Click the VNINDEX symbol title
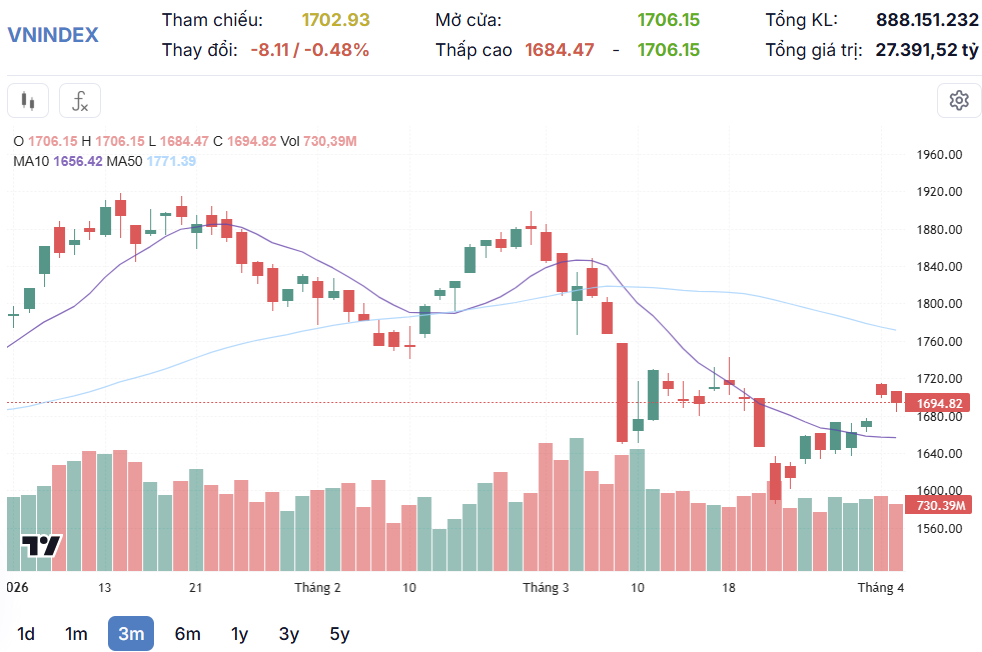The height and width of the screenshot is (652, 982). coord(53,34)
